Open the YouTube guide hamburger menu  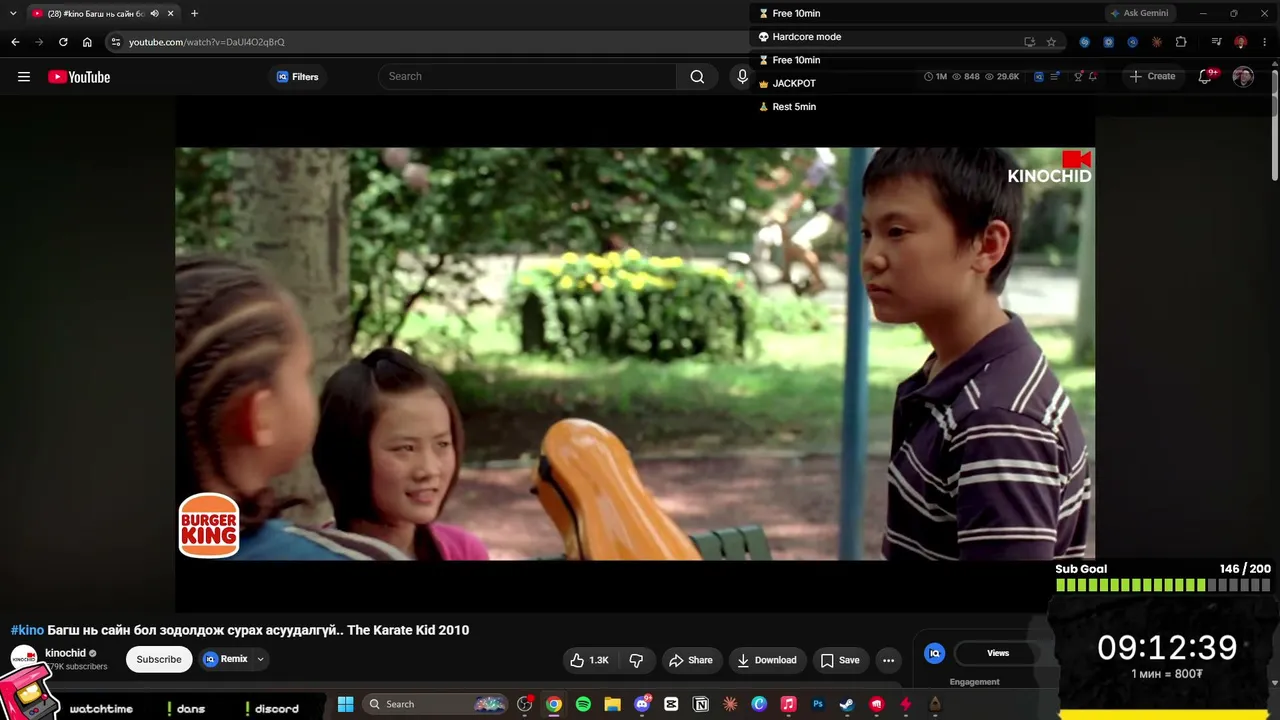click(x=24, y=77)
